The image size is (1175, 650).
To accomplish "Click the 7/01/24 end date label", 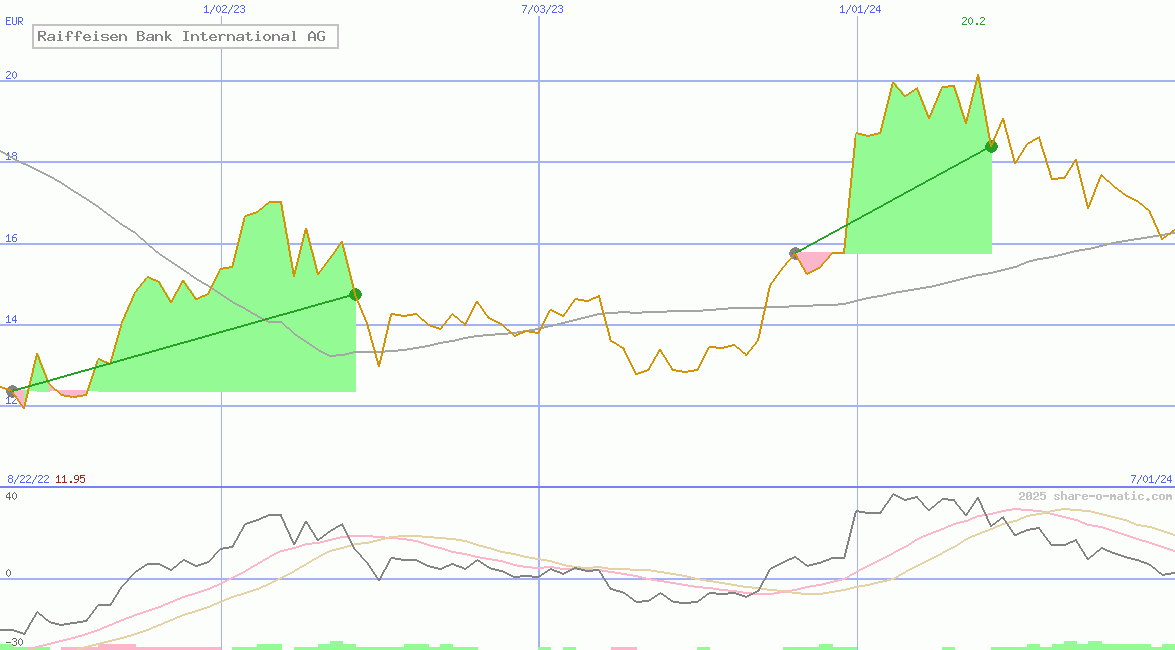I will tap(1150, 479).
